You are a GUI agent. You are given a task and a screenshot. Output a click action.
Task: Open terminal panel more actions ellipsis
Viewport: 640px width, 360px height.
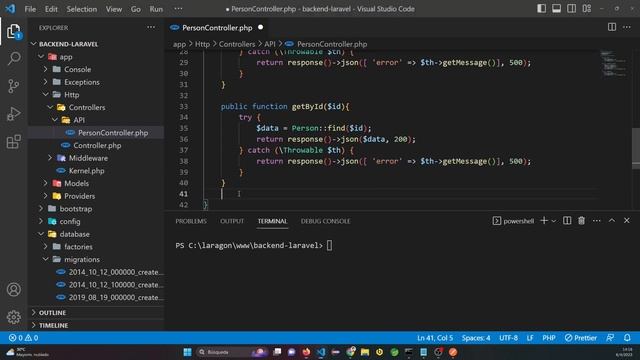596,220
